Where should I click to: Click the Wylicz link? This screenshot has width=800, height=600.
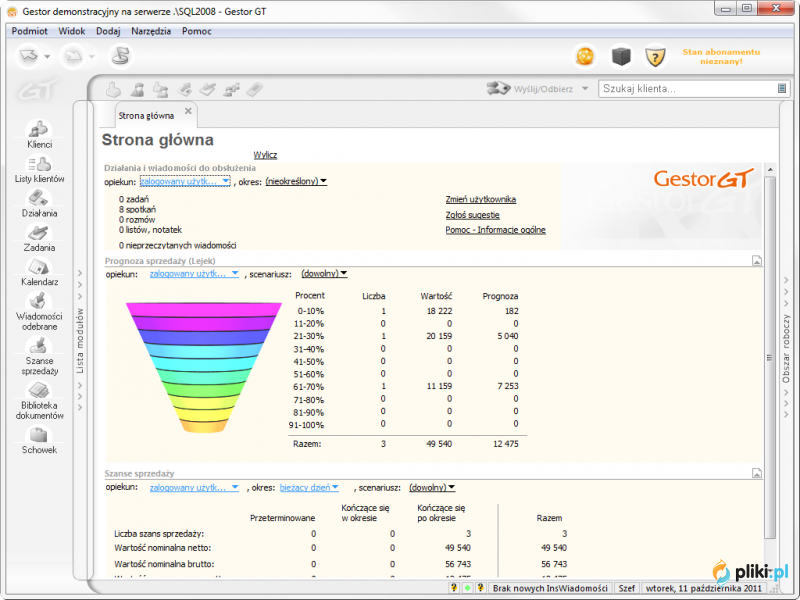pos(265,155)
